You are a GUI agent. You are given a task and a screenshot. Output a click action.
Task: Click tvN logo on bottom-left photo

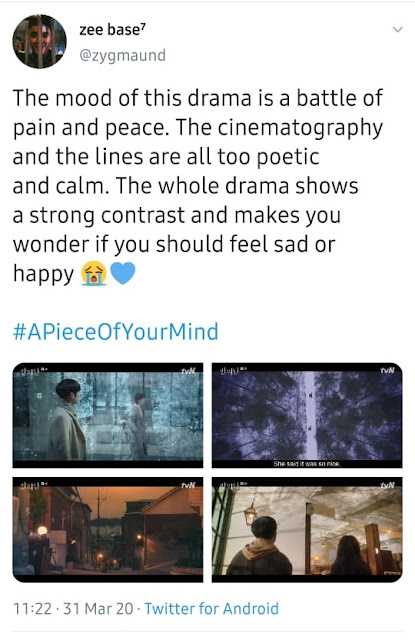pos(189,484)
